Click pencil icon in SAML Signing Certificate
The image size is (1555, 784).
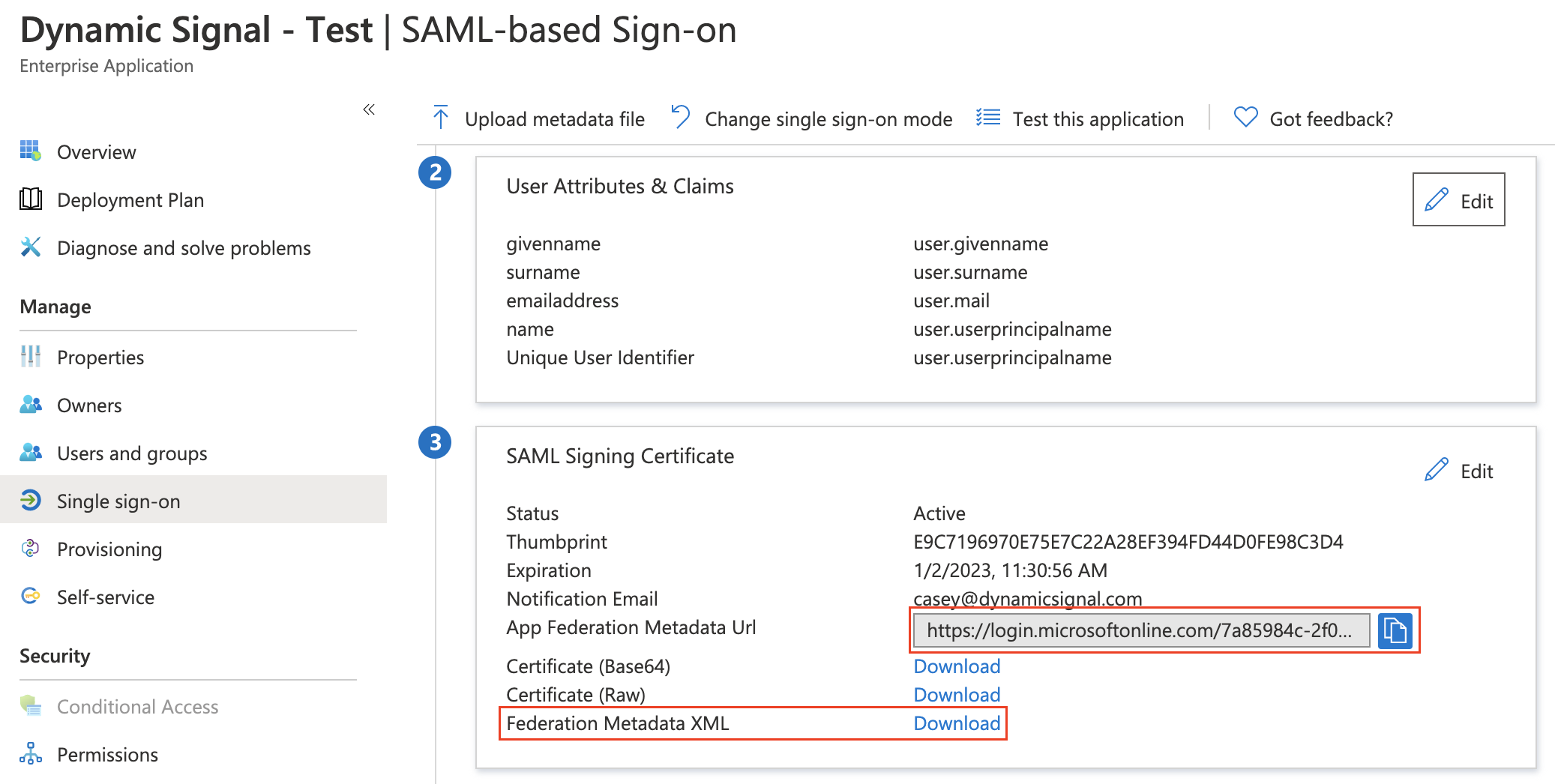[1437, 470]
